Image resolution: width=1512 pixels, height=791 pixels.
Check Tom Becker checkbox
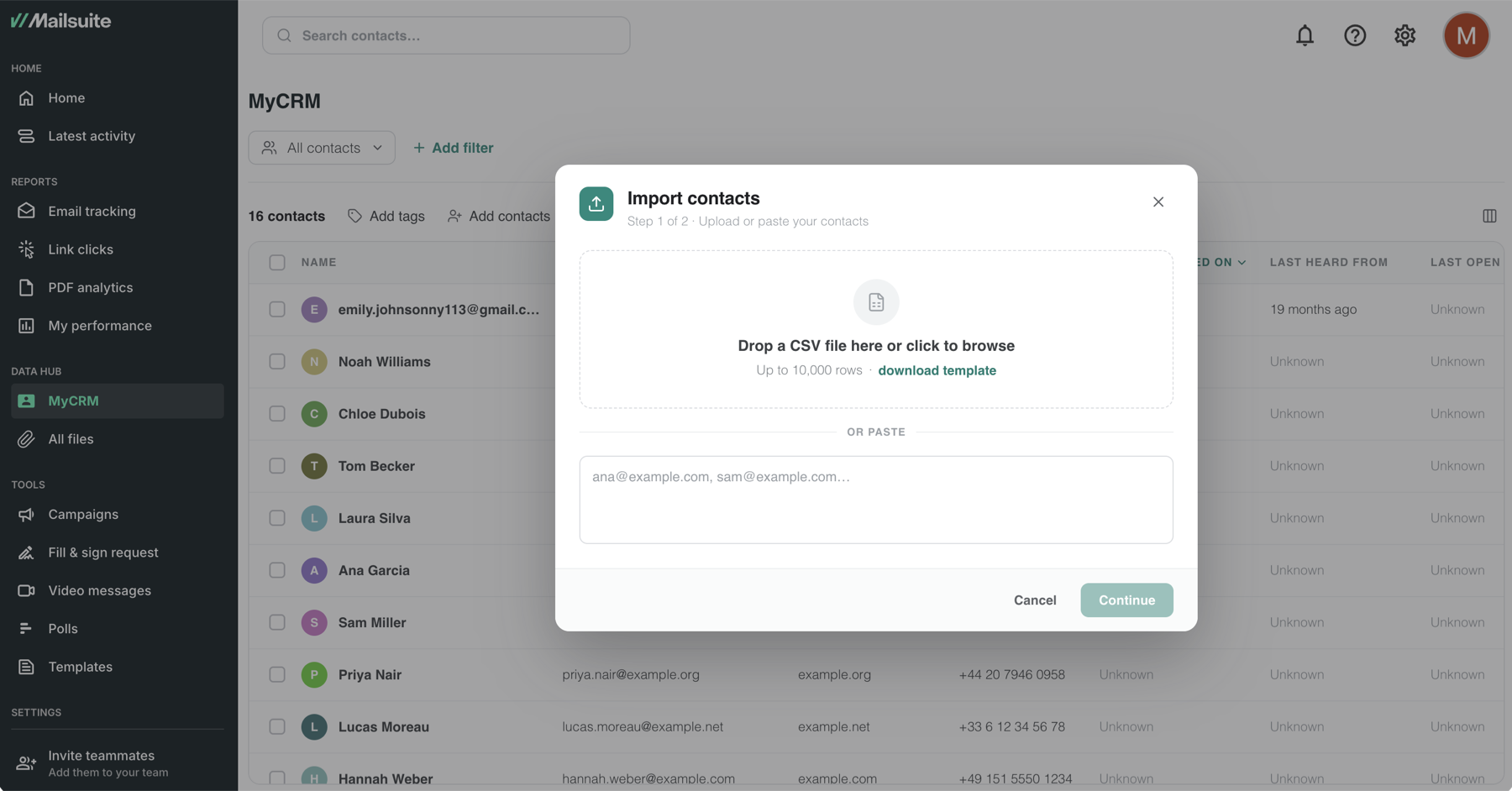pyautogui.click(x=277, y=466)
